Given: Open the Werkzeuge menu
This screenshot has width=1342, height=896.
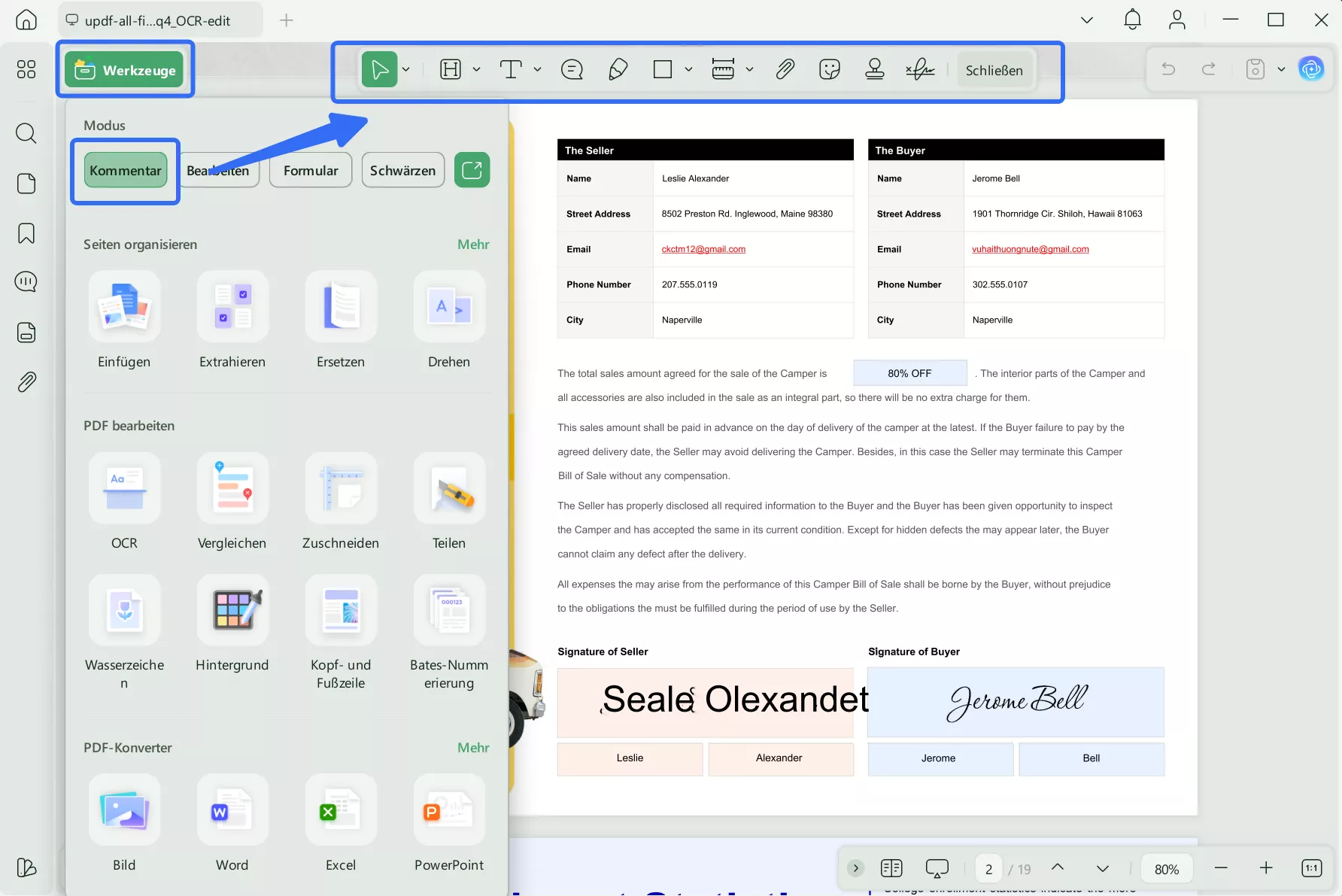Looking at the screenshot, I should [x=125, y=69].
